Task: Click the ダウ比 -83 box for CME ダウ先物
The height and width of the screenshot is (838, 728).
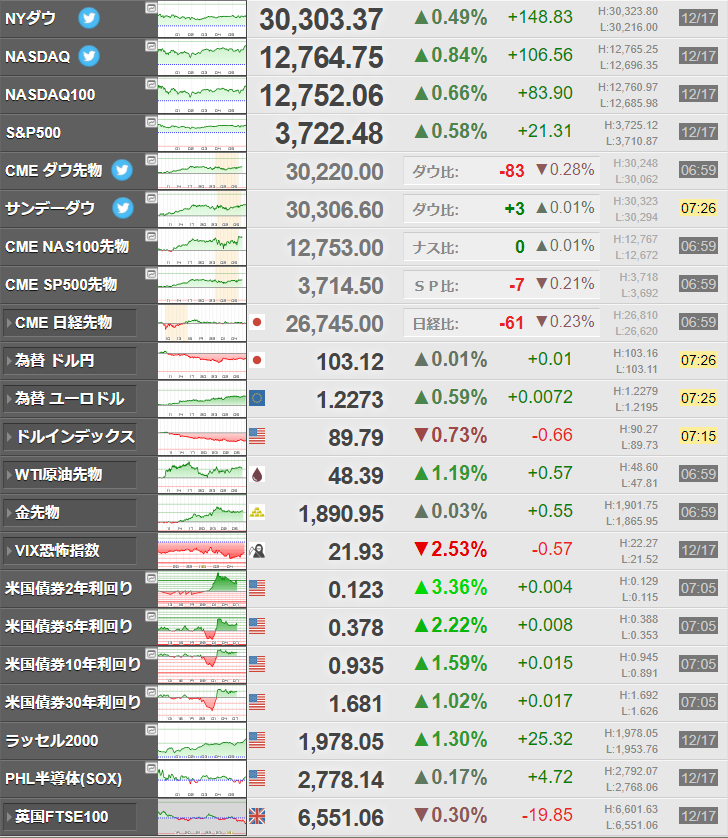Action: point(501,170)
